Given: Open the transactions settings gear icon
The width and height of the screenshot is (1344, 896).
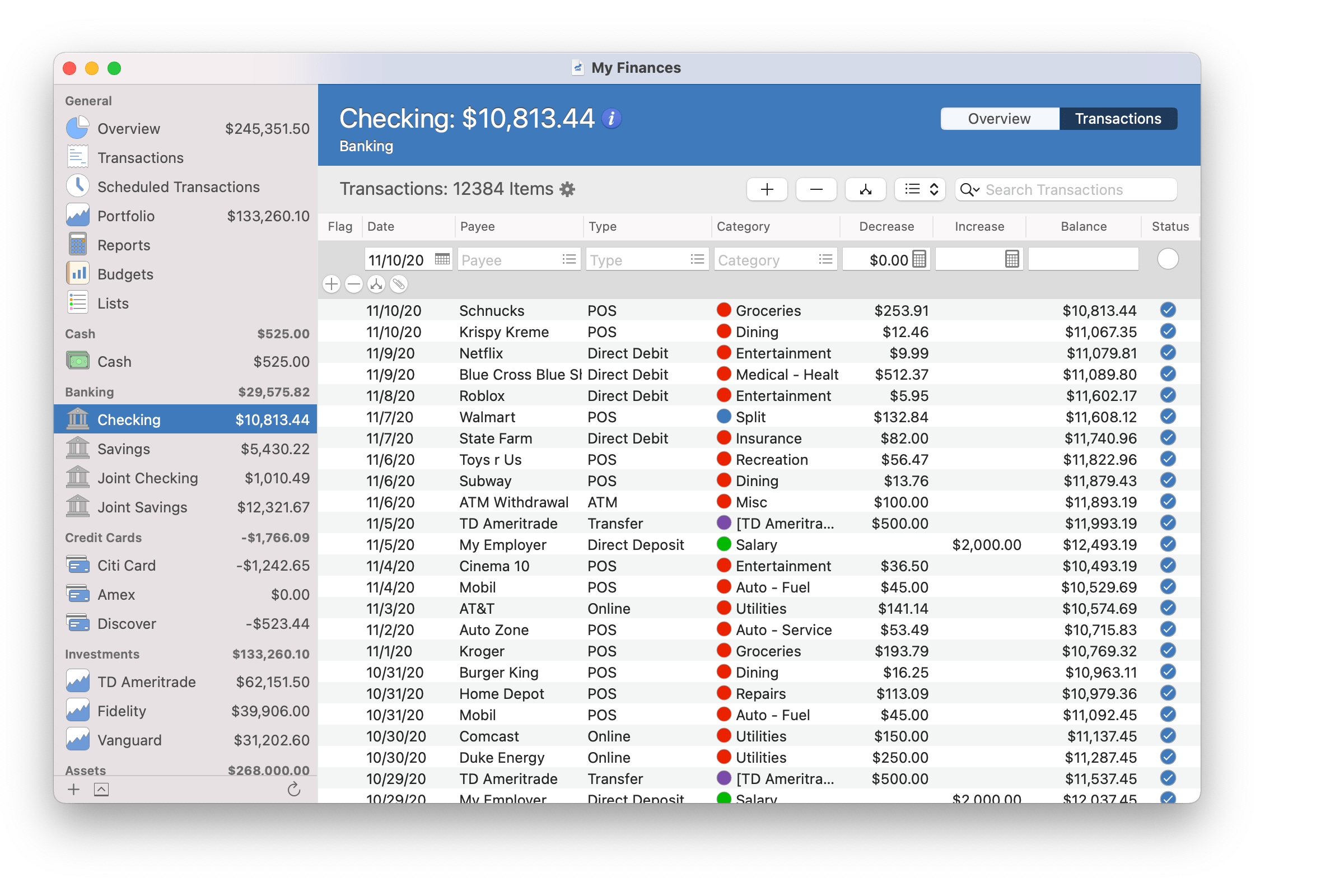Looking at the screenshot, I should pos(567,189).
